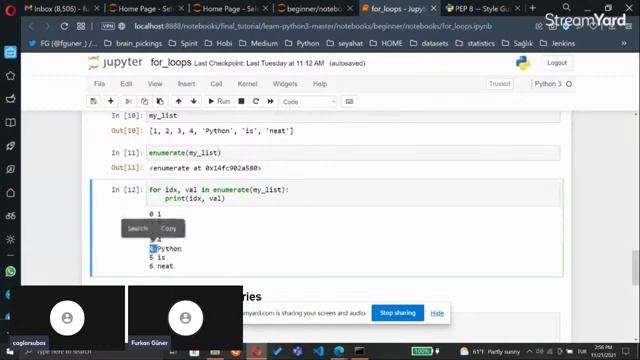Show more bookmarks with the double chevron
This screenshot has height=360, width=640.
pyautogui.click(x=624, y=43)
